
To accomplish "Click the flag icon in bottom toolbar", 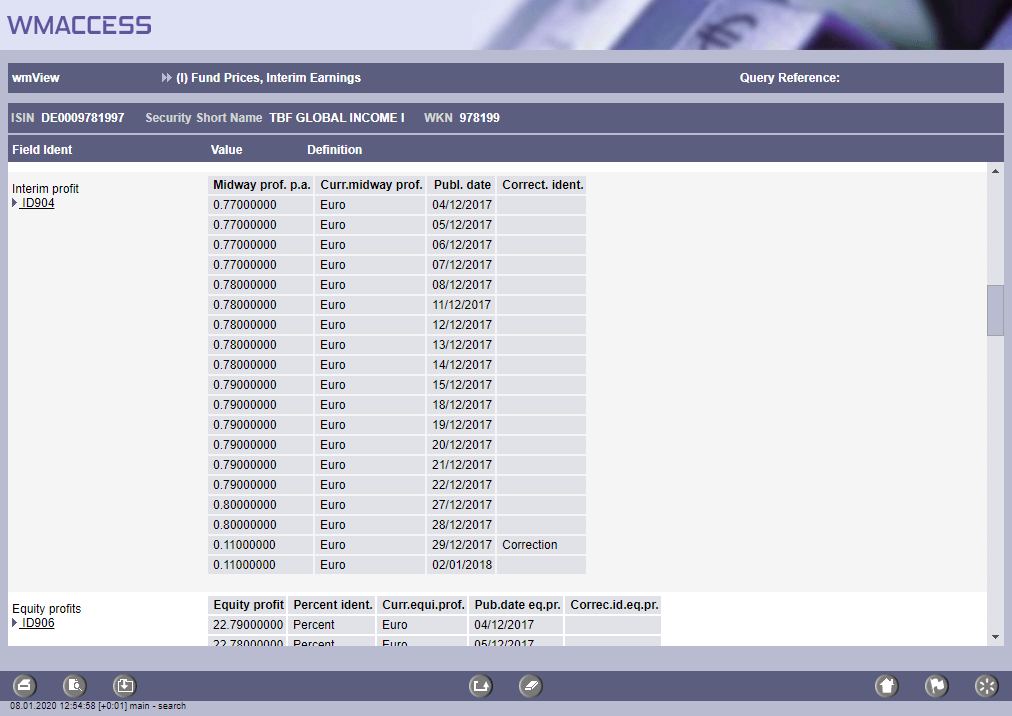I will click(x=936, y=686).
